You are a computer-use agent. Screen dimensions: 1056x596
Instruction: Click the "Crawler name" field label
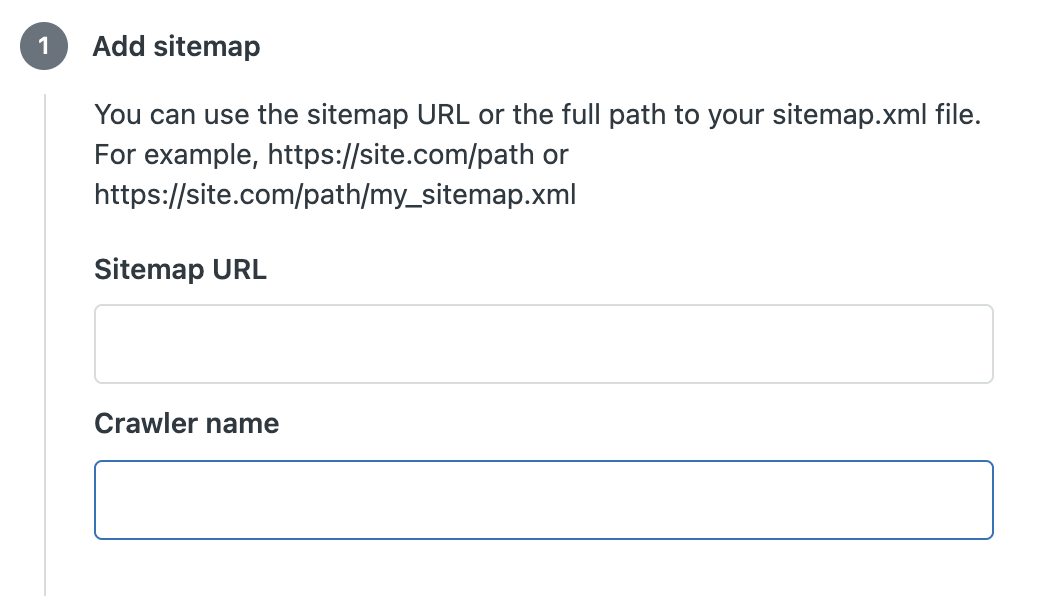186,424
